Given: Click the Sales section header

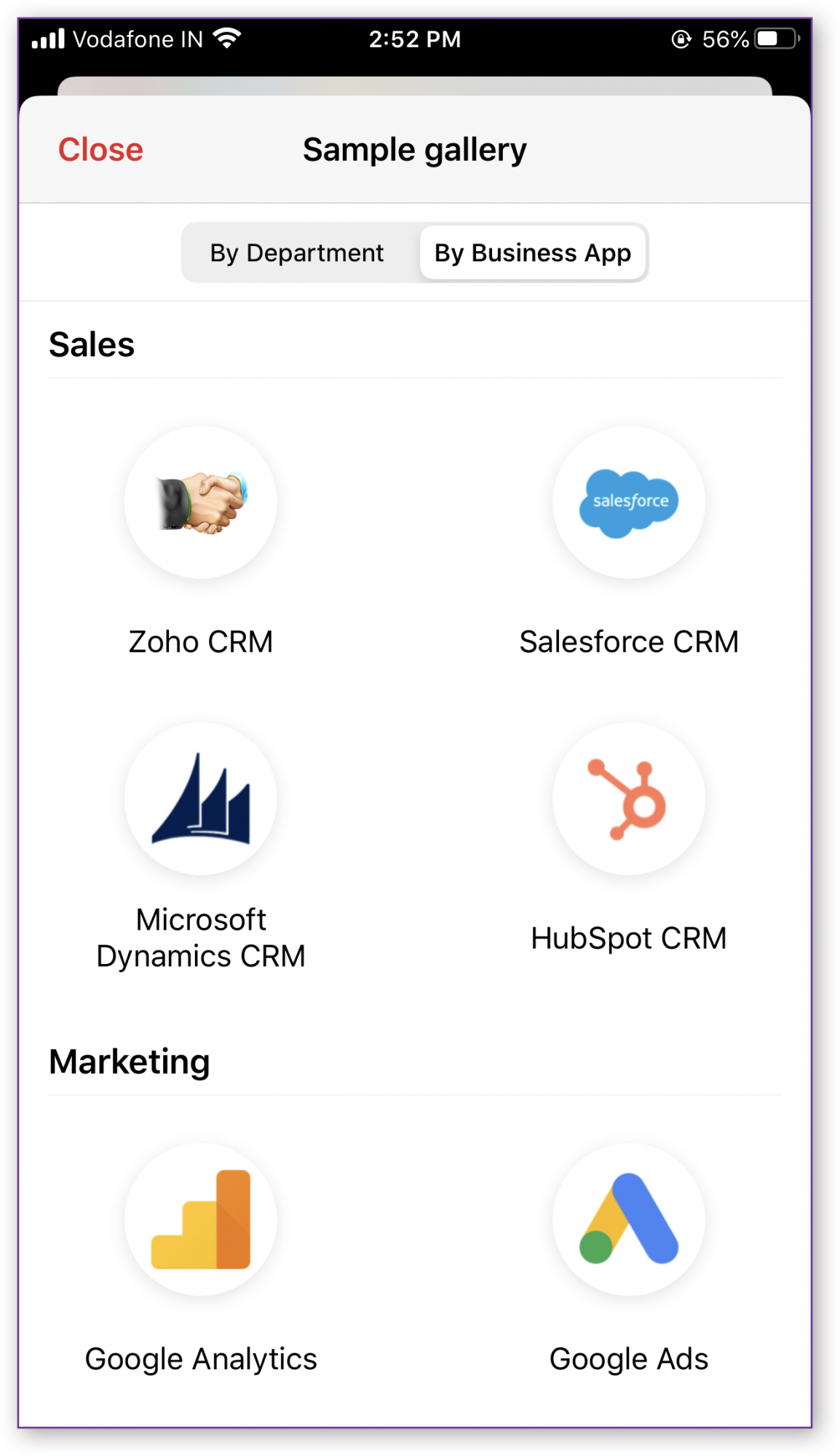Looking at the screenshot, I should [x=92, y=343].
